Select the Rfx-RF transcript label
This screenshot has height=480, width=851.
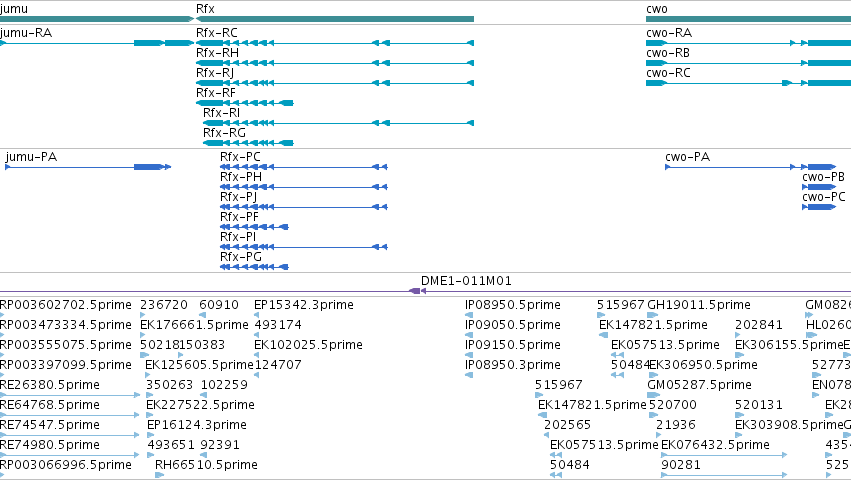tap(216, 93)
